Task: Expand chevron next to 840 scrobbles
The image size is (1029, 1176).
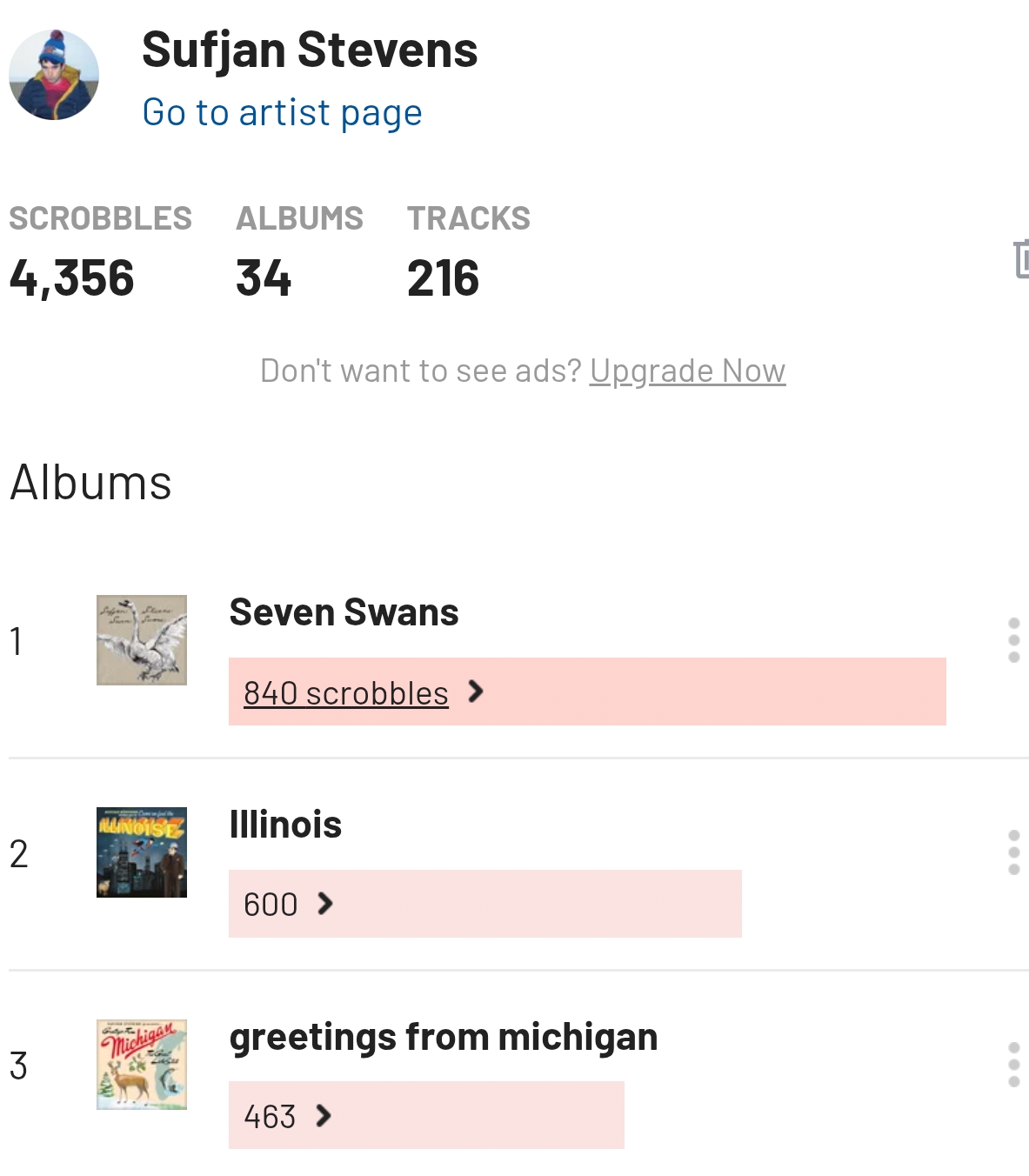Action: [x=476, y=692]
